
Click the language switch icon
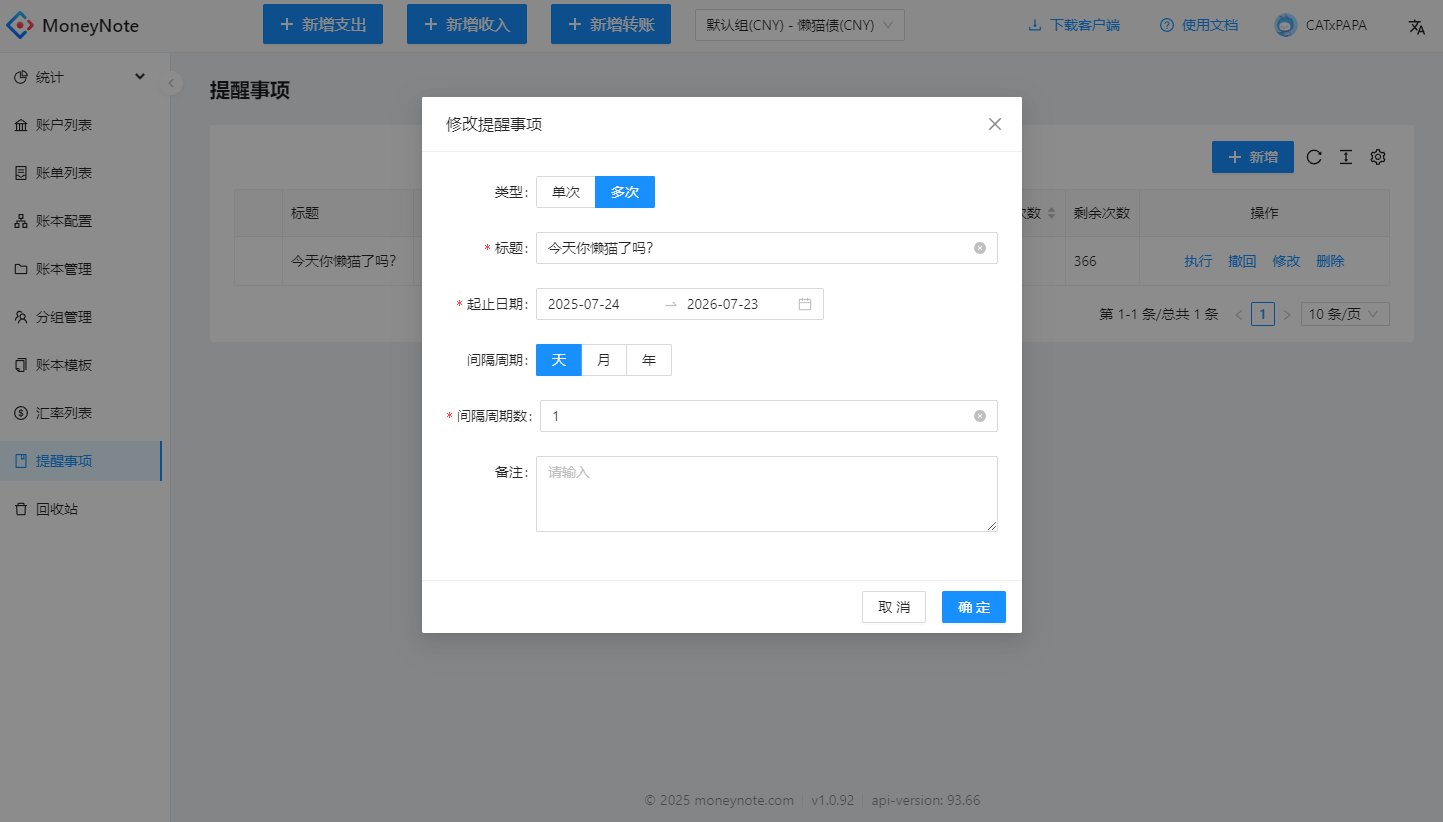1417,26
